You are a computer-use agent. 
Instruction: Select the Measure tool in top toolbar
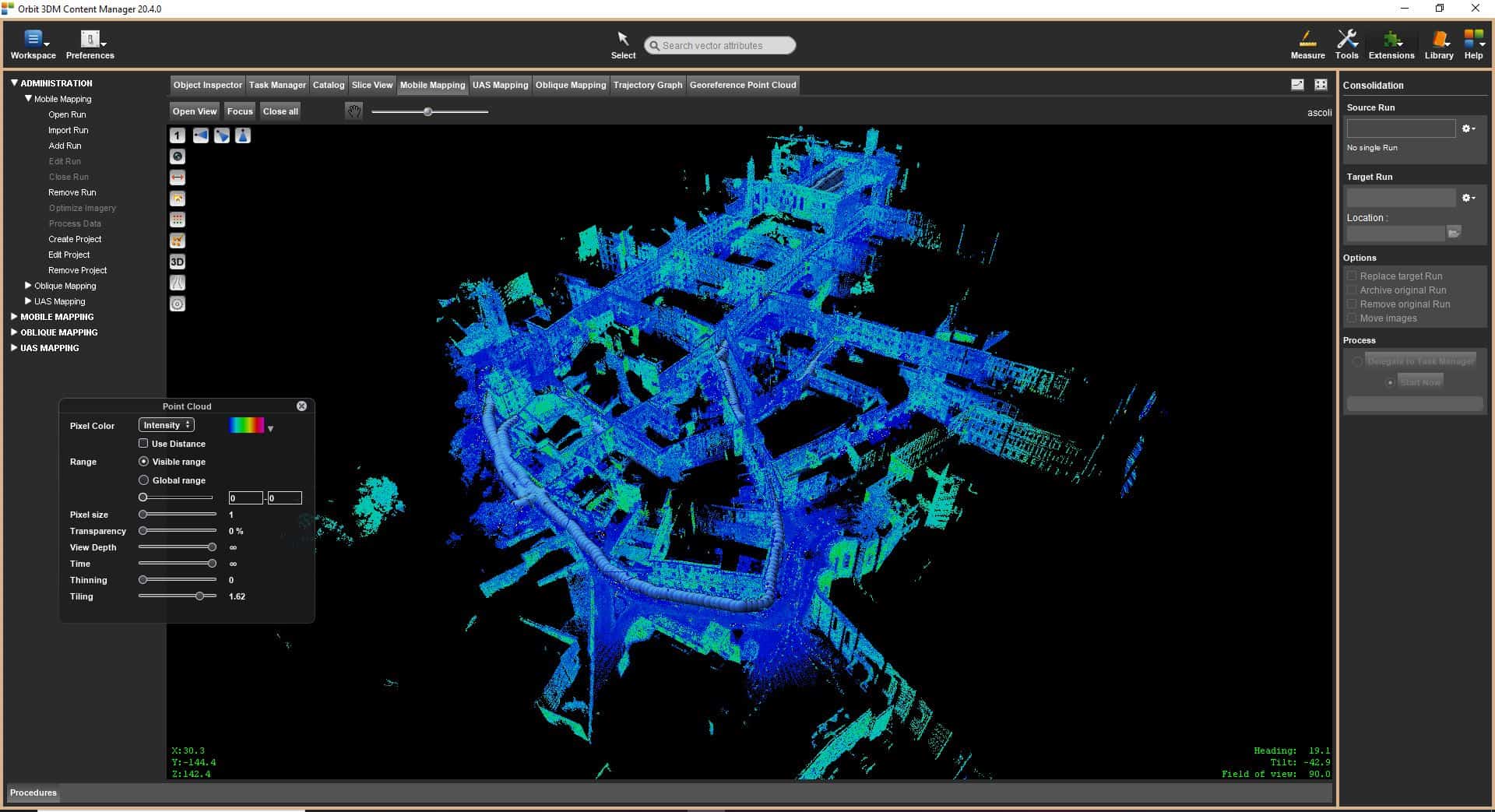tap(1307, 44)
